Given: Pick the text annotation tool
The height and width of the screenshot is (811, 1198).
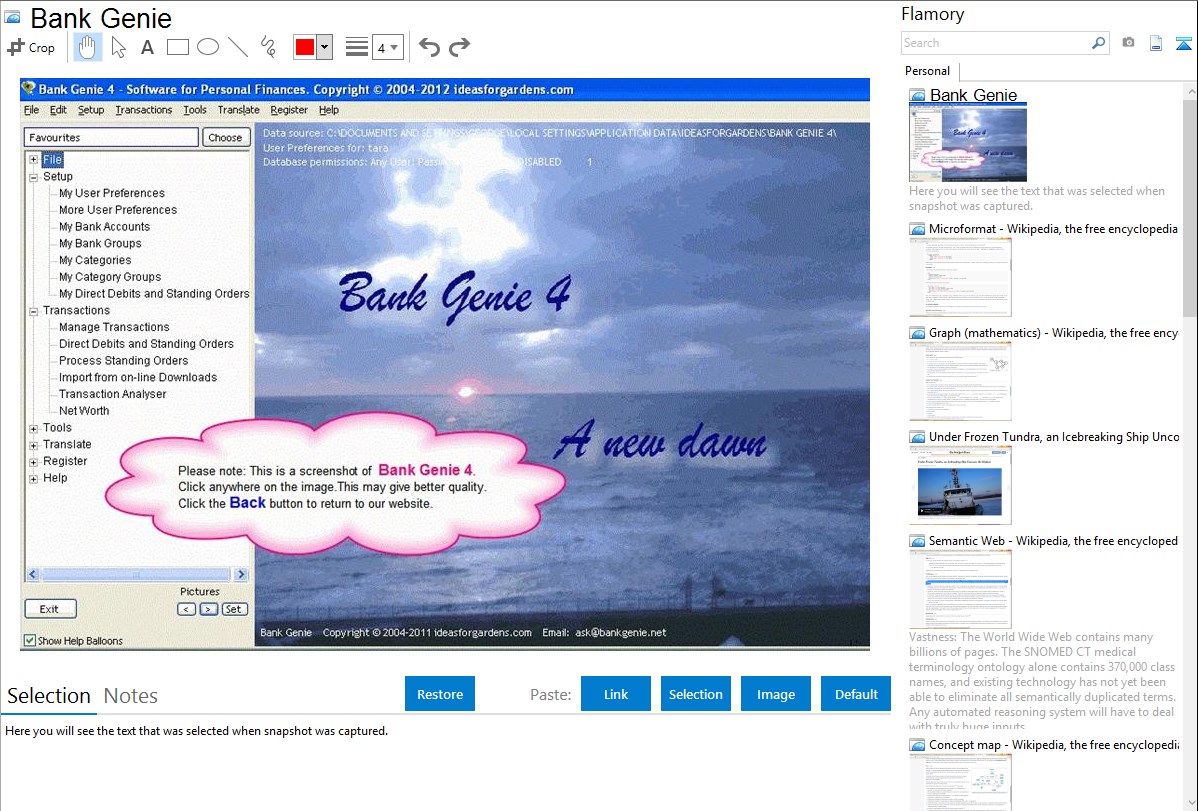Looking at the screenshot, I should coord(147,47).
